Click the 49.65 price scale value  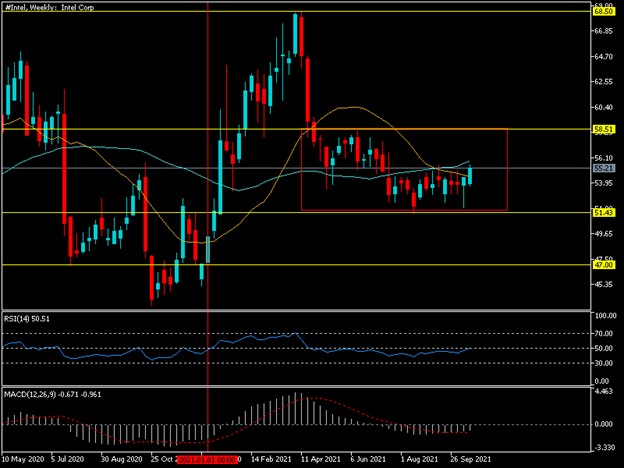click(x=604, y=234)
